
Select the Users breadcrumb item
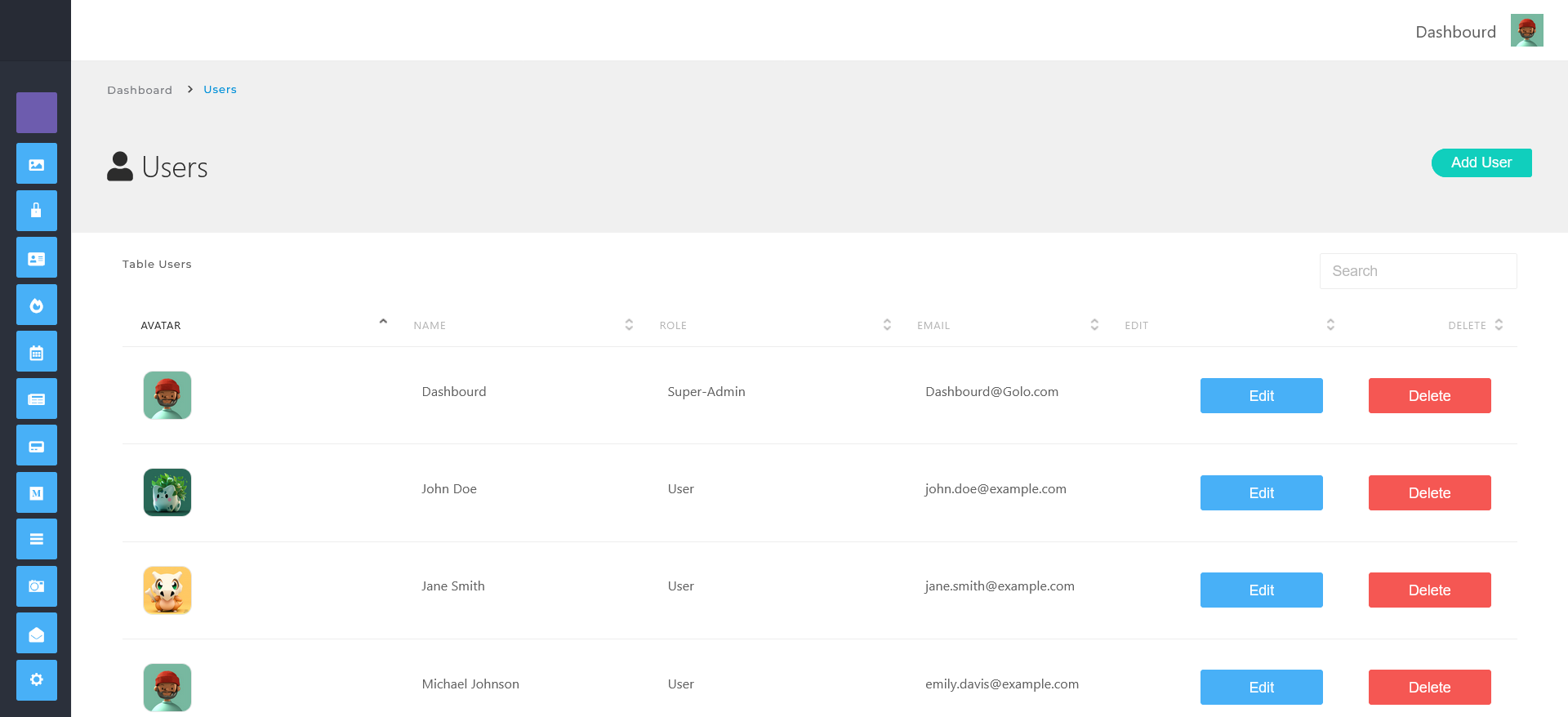[220, 90]
